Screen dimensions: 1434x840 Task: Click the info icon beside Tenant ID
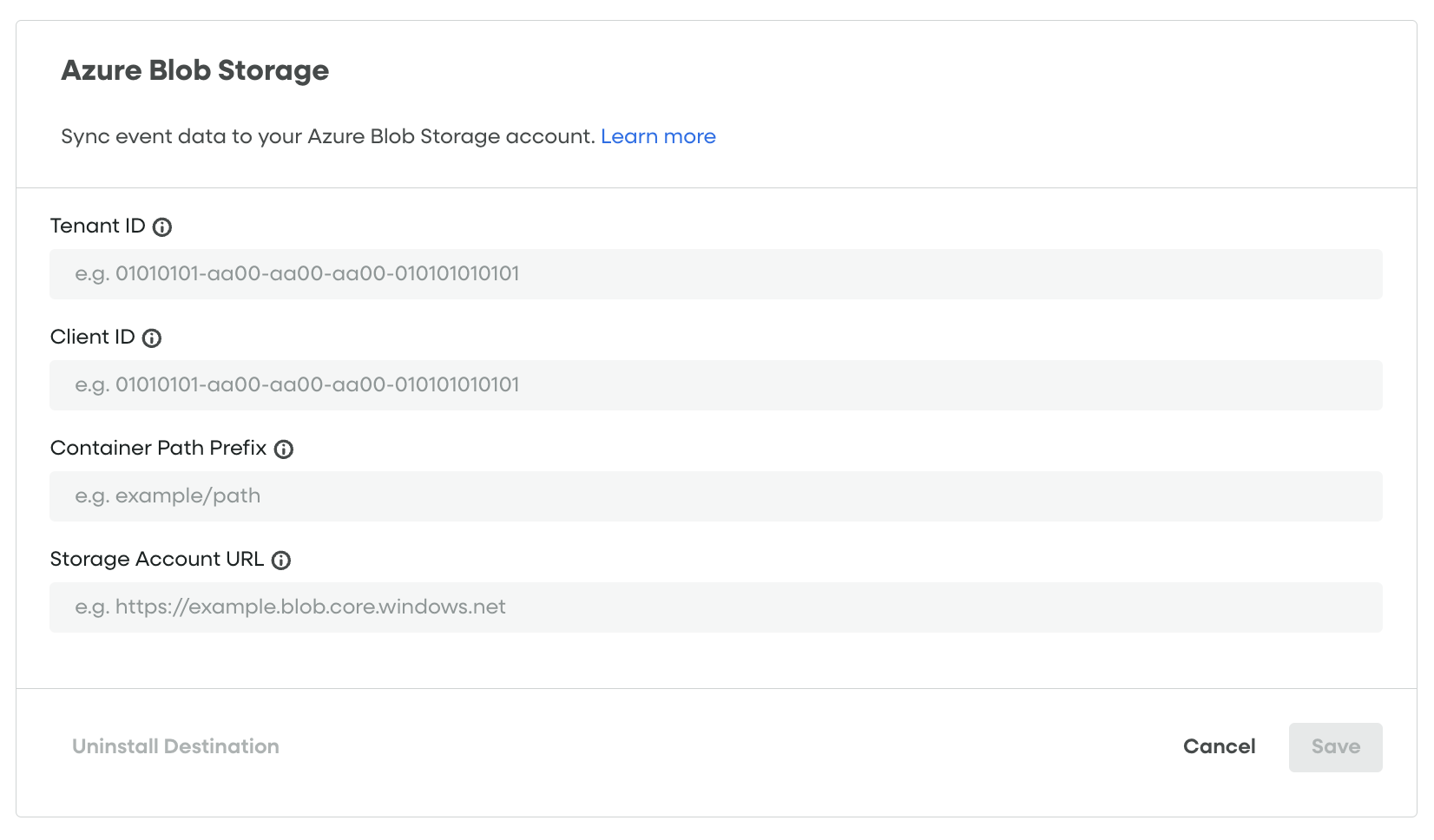click(162, 227)
